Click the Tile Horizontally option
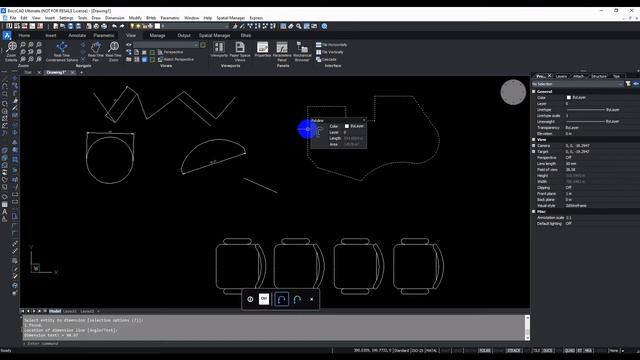 (x=331, y=44)
